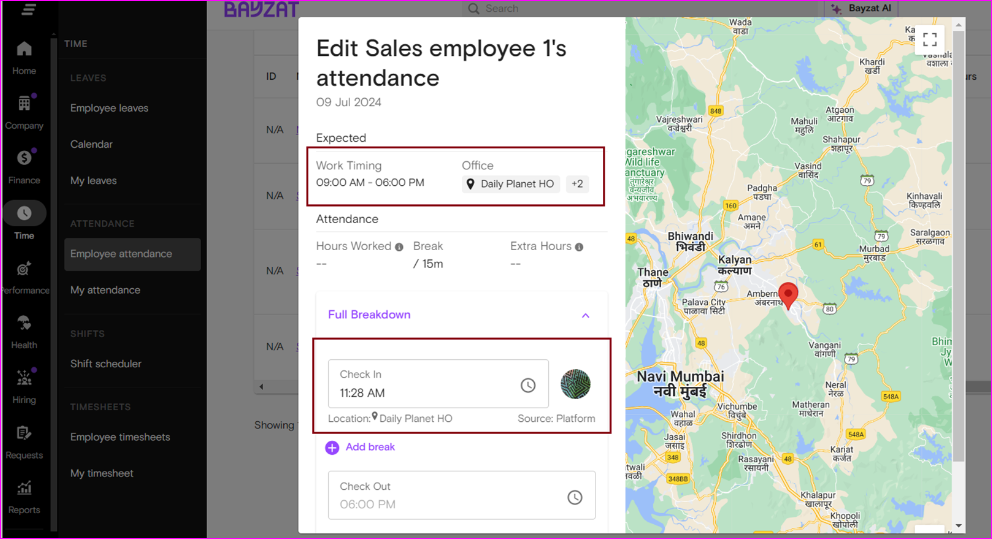Select Employee leaves menu item
Screen dimensions: 992x539
109,108
